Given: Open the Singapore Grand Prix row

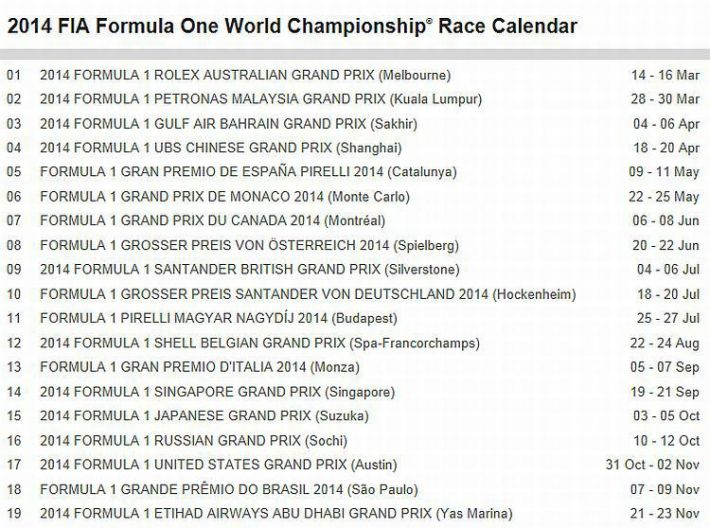Looking at the screenshot, I should point(217,391).
